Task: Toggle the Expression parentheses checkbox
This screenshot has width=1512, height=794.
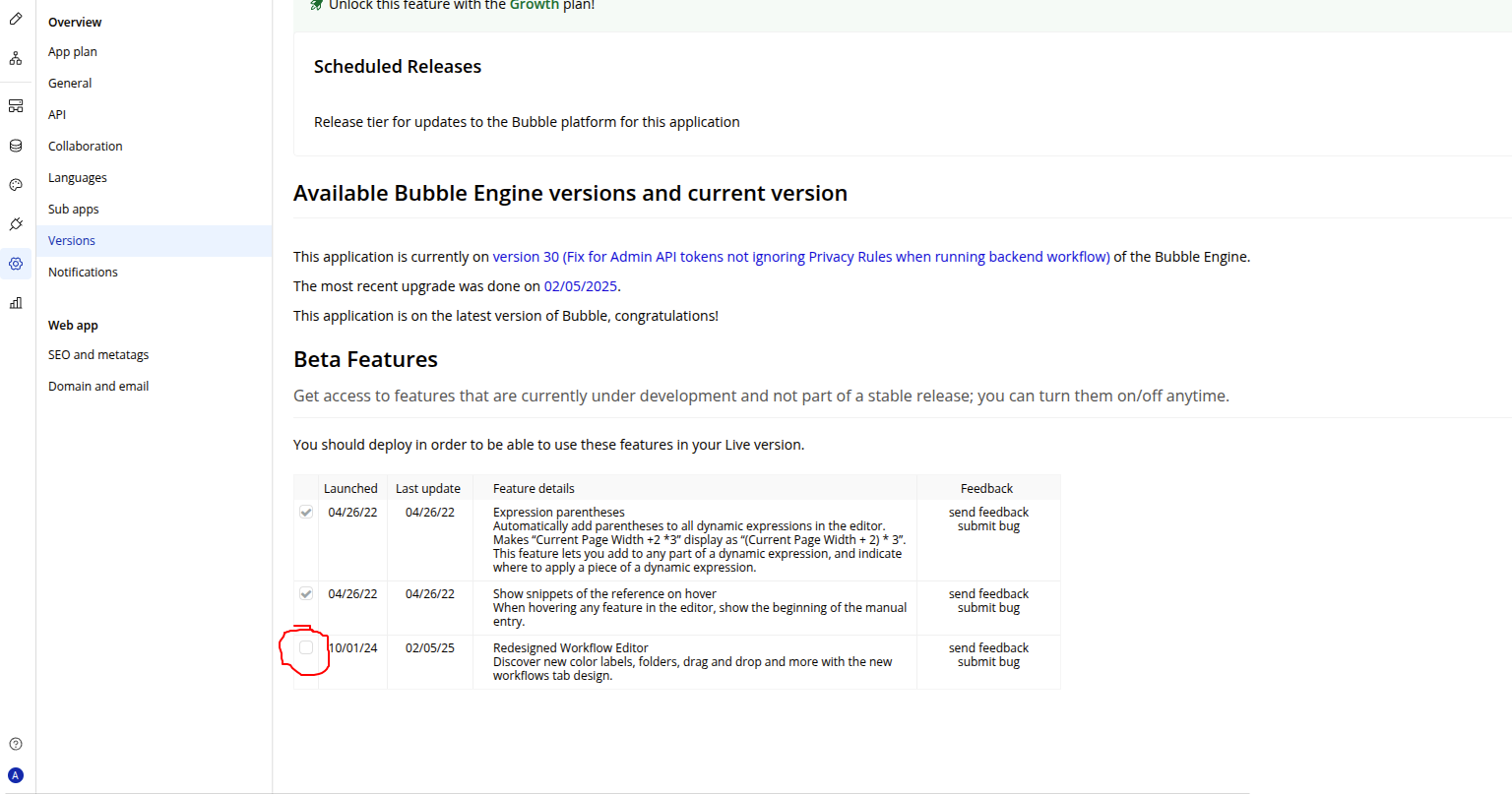Action: coord(306,512)
